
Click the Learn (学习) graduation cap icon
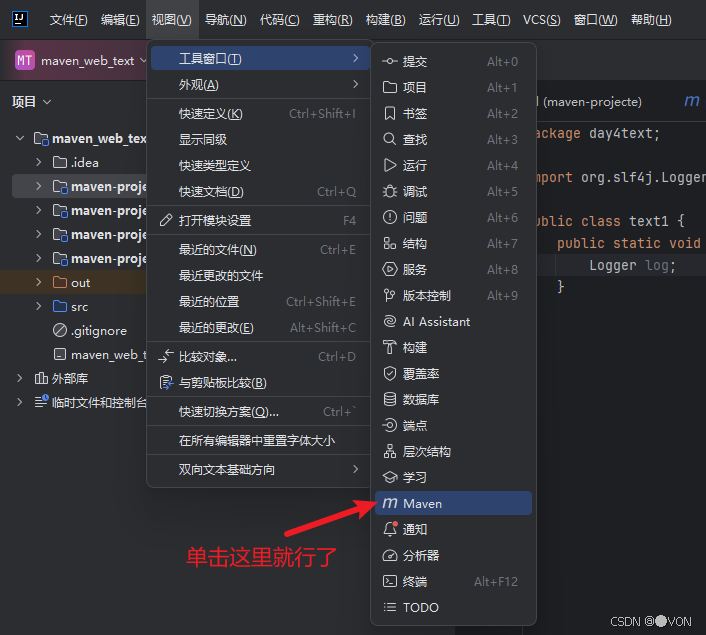tap(389, 477)
